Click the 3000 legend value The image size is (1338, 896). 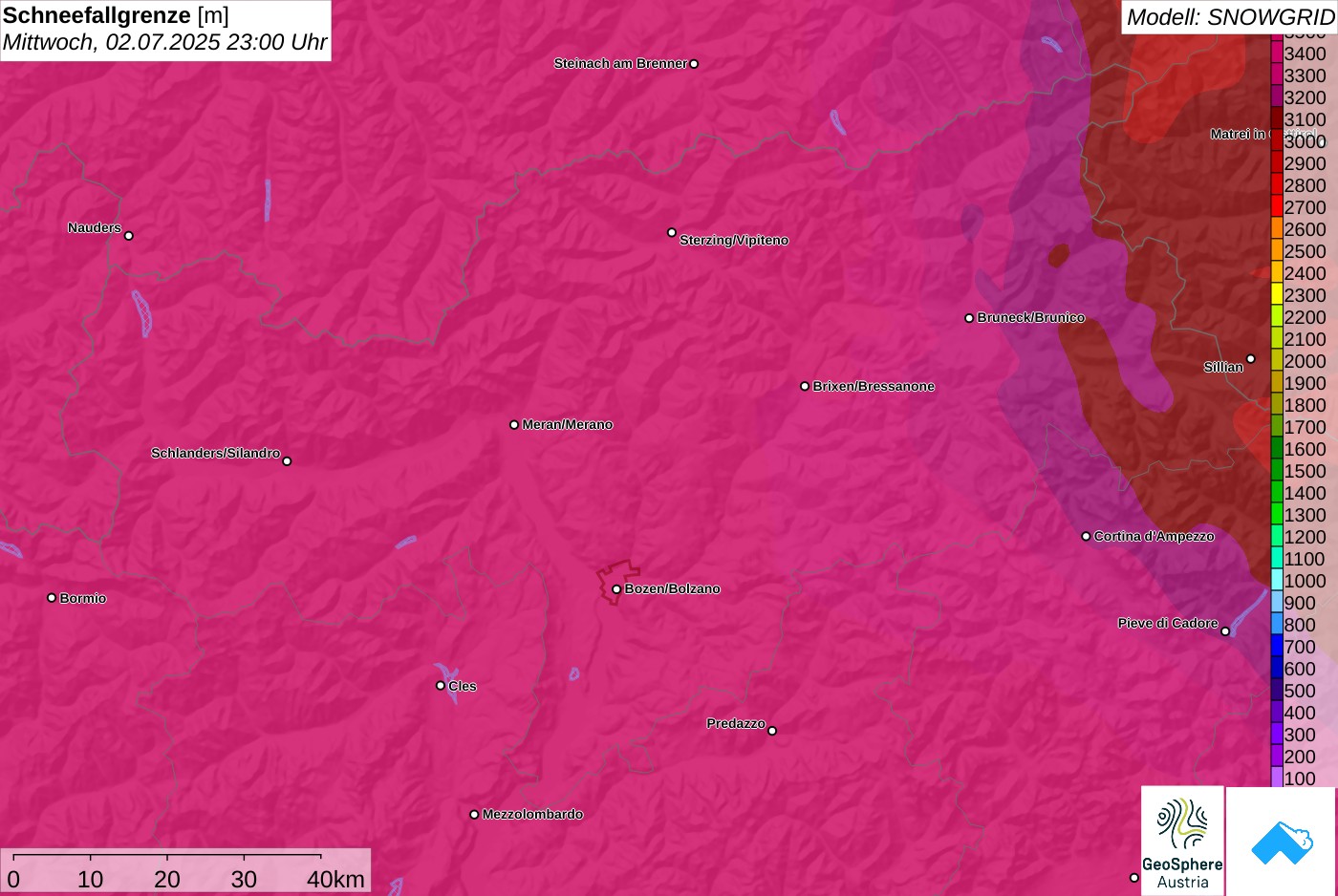tap(1305, 142)
